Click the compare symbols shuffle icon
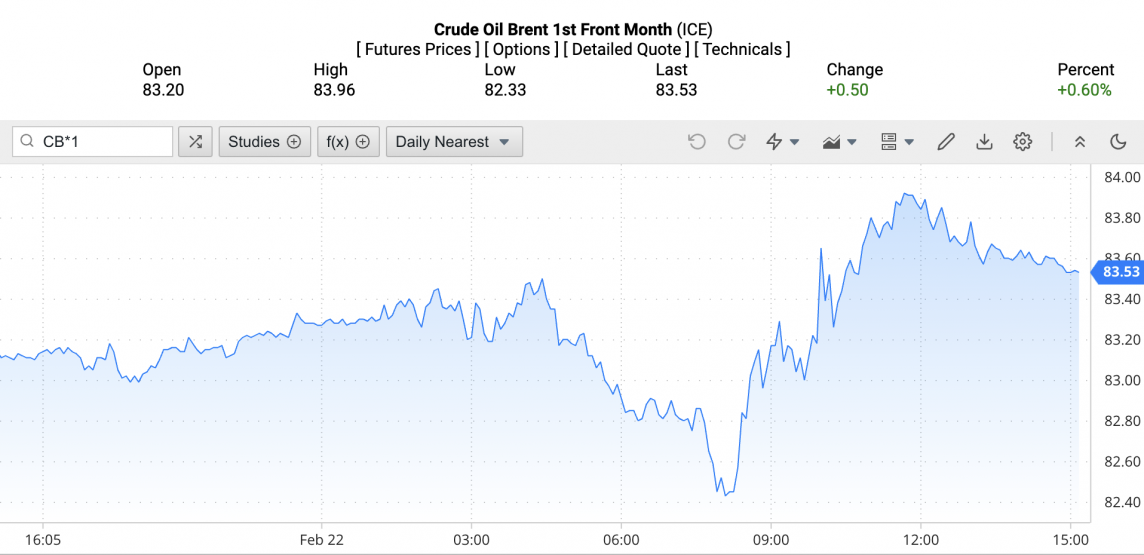1144x555 pixels. click(195, 142)
